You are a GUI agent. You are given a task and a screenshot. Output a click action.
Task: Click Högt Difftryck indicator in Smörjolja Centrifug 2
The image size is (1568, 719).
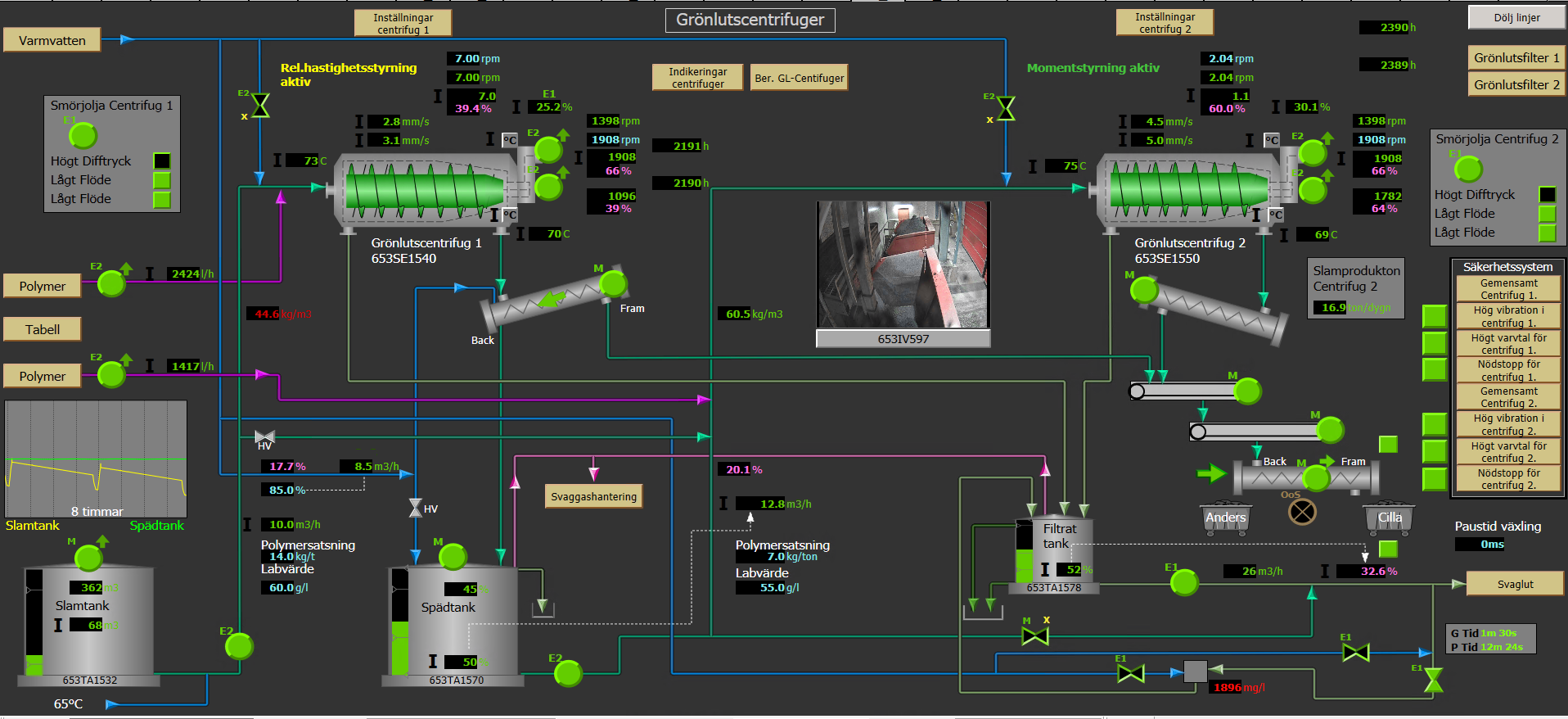coord(1547,195)
